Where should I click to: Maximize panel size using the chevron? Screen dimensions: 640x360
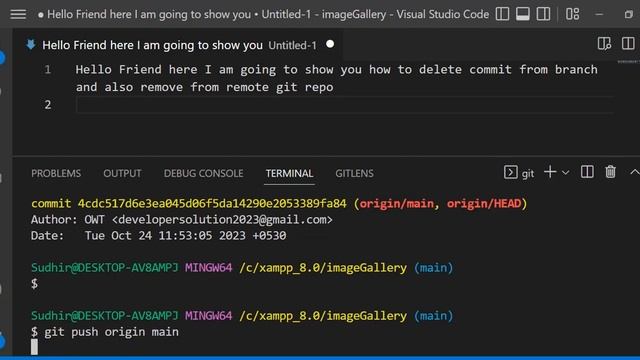[634, 172]
